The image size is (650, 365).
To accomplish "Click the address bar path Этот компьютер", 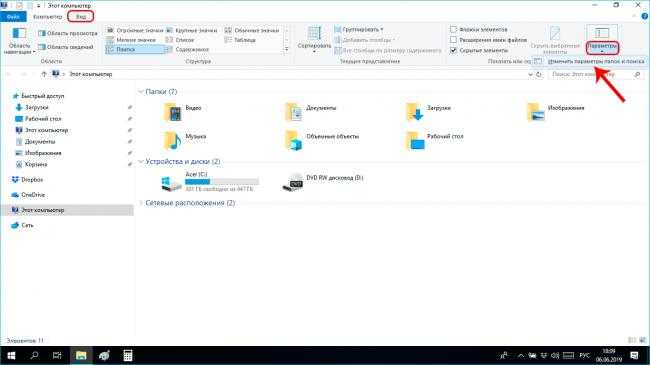I will tap(91, 74).
